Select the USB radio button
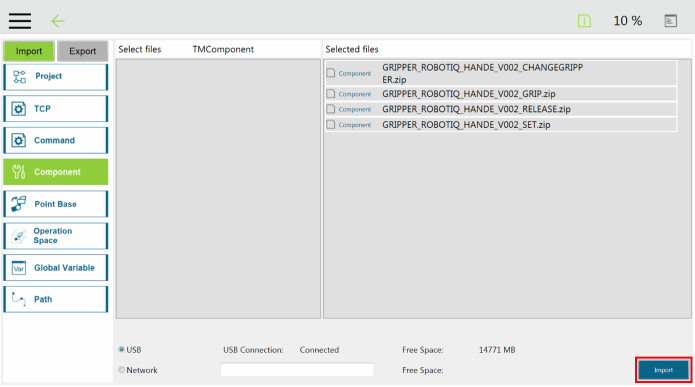Viewport: 695px width, 387px height. coord(121,349)
